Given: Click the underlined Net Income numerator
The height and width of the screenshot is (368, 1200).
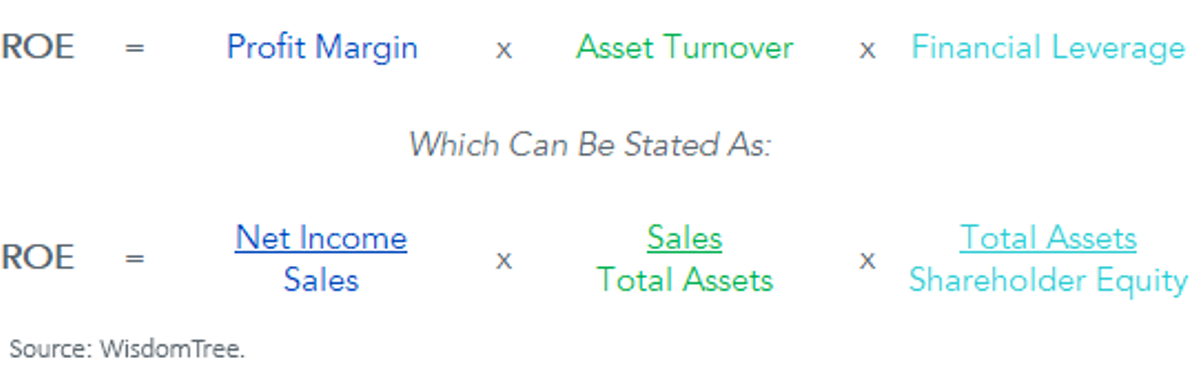Looking at the screenshot, I should [321, 238].
